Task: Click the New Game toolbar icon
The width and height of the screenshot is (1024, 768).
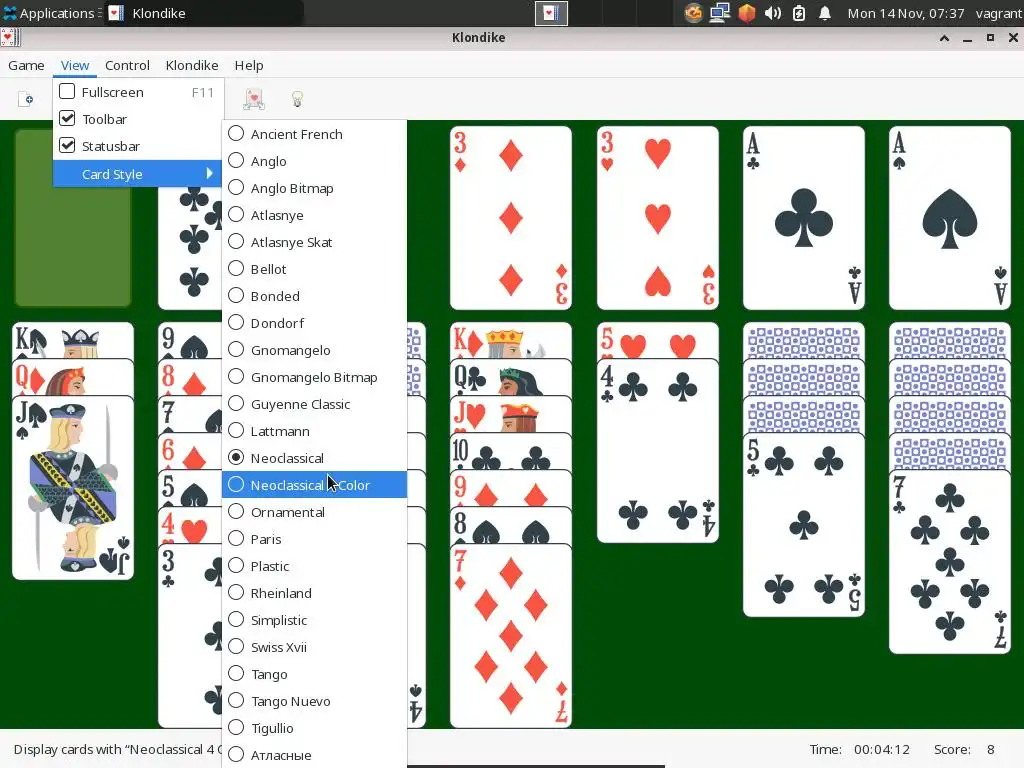Action: (x=25, y=99)
